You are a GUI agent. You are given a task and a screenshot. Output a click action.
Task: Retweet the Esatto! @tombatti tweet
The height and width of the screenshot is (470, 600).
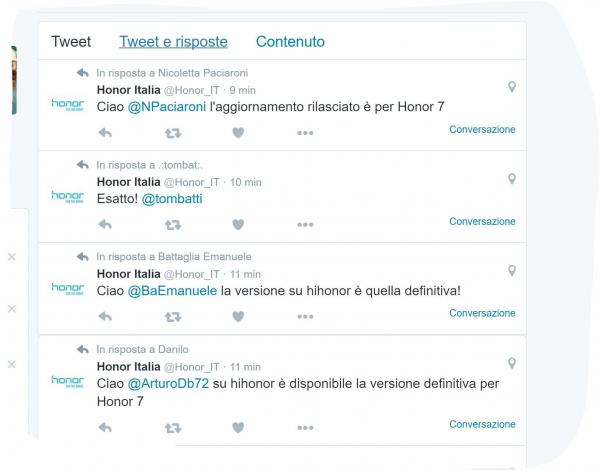pyautogui.click(x=173, y=225)
